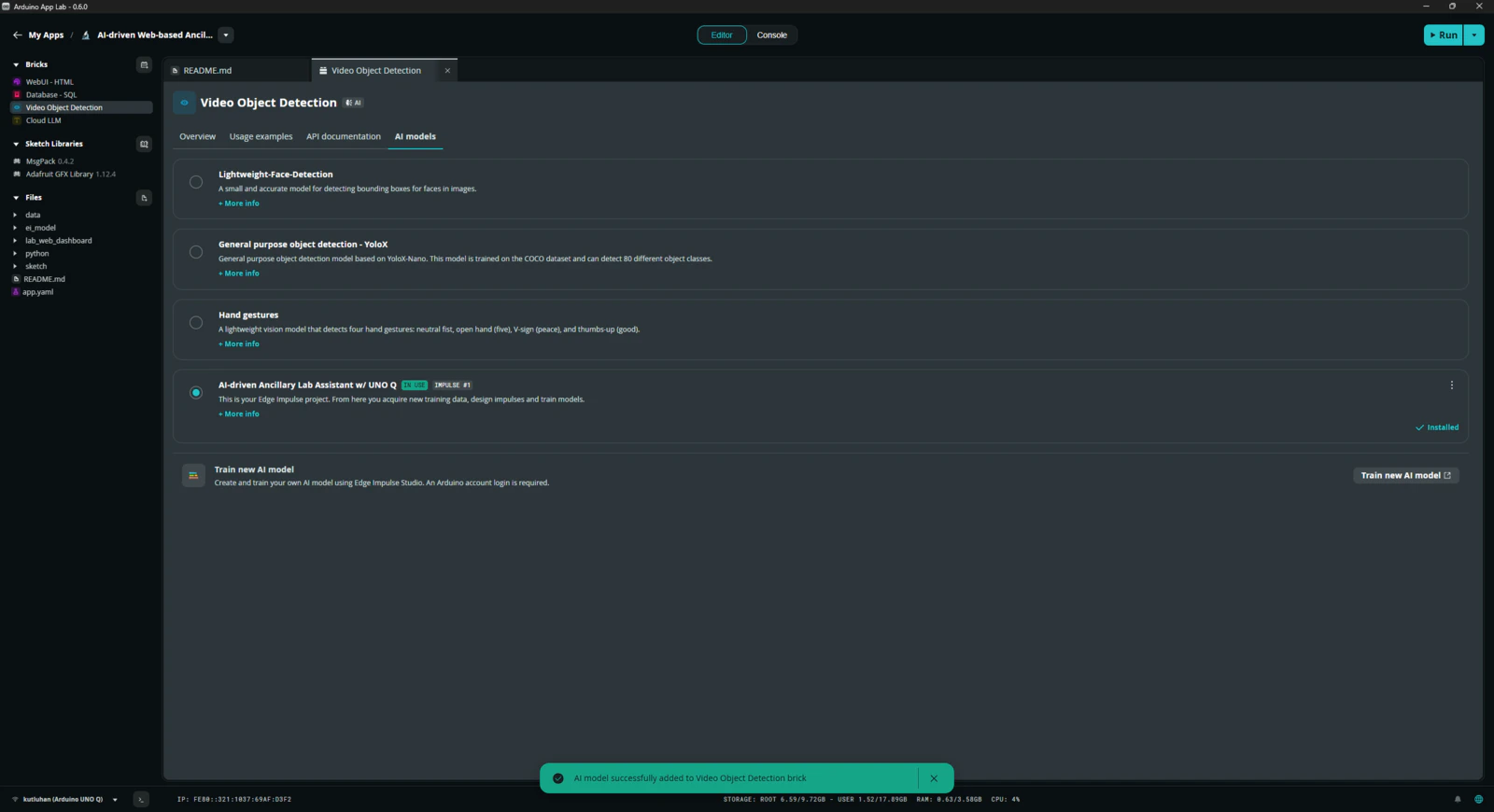Click the IN USE badge on the model
The height and width of the screenshot is (812, 1494).
tap(415, 385)
